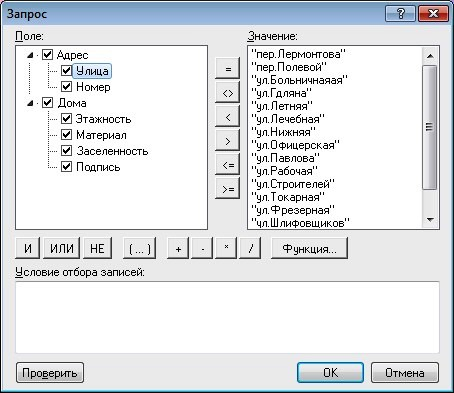The height and width of the screenshot is (393, 454).
Task: Click the record selection condition text area
Action: coord(227,317)
